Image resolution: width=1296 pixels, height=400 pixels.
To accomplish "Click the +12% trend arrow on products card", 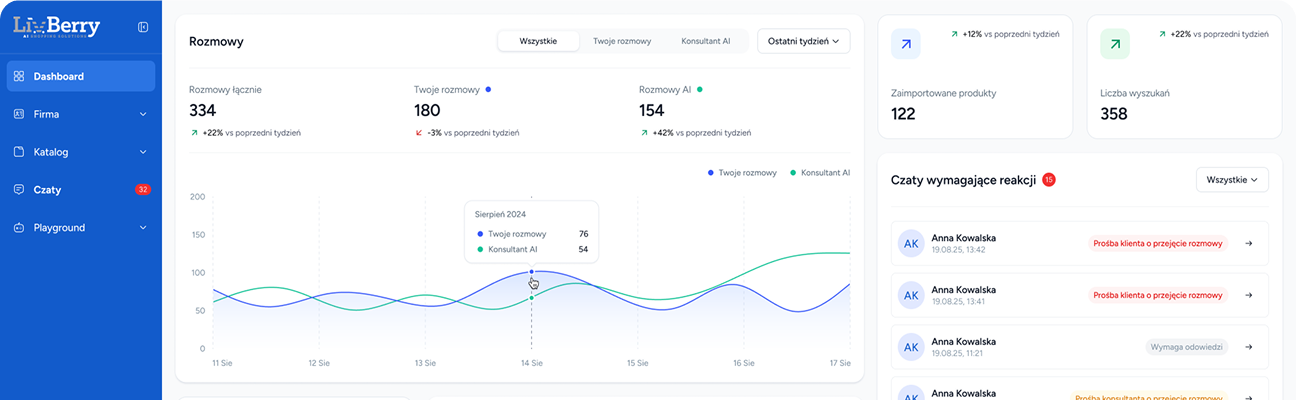I will coord(954,34).
